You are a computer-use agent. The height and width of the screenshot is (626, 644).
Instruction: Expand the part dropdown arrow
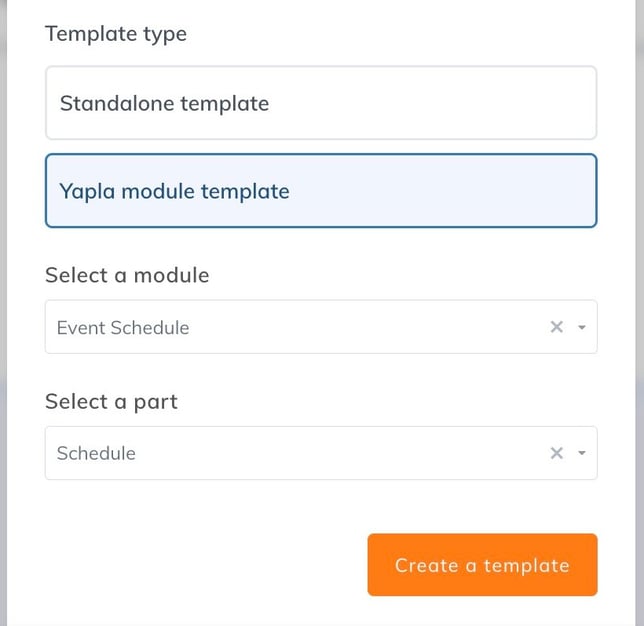(x=582, y=453)
